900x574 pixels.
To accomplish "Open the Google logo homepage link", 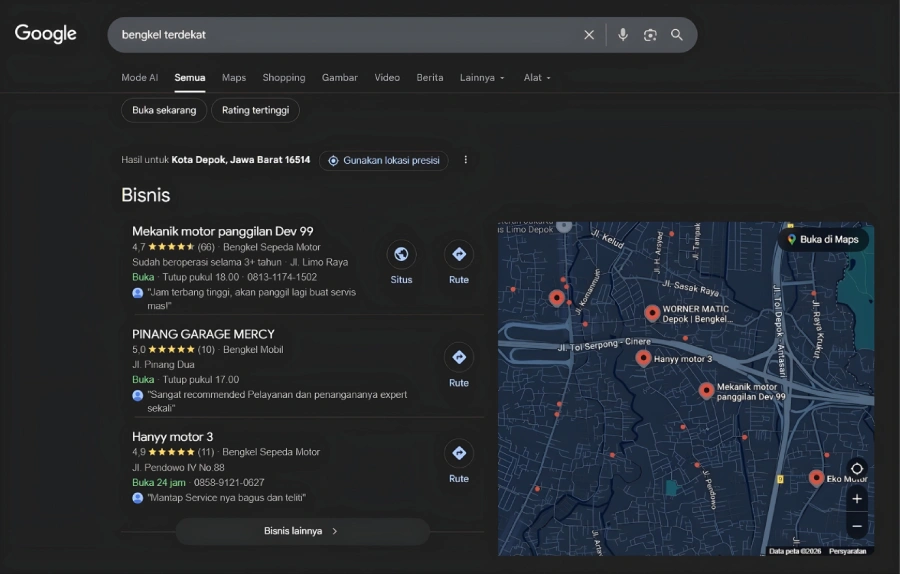I will coord(45,34).
